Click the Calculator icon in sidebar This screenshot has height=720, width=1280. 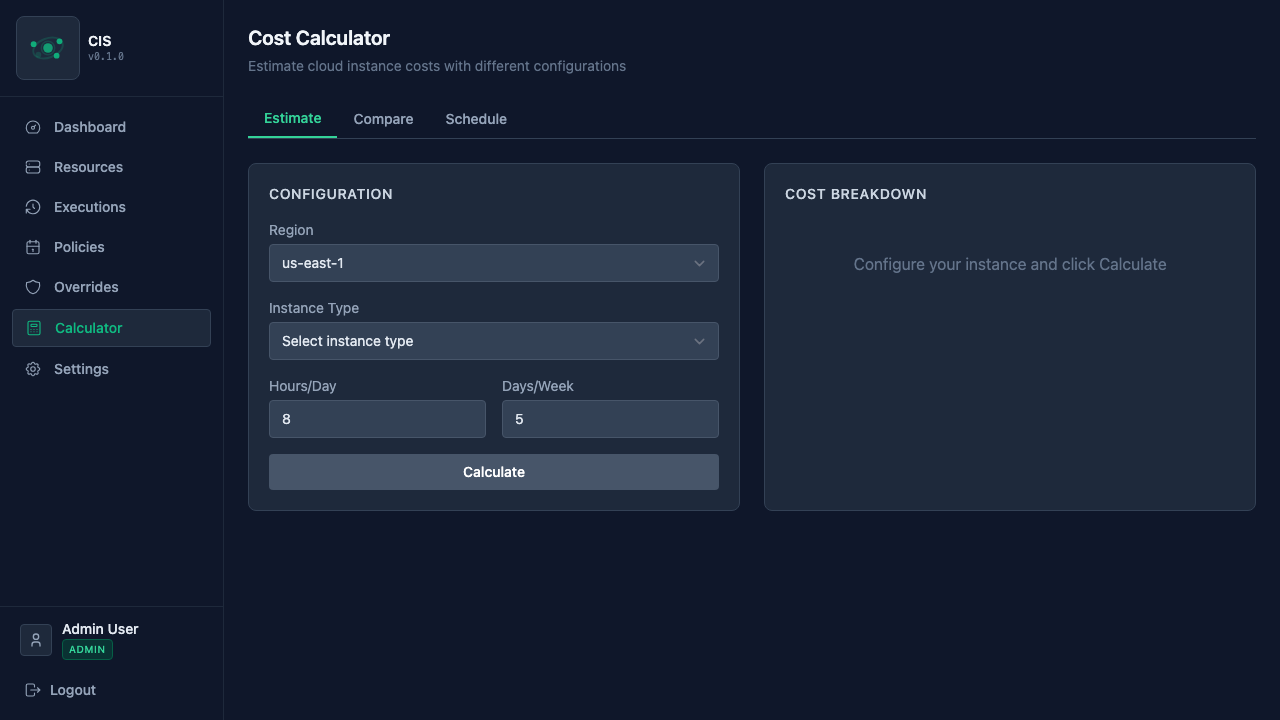(x=34, y=328)
